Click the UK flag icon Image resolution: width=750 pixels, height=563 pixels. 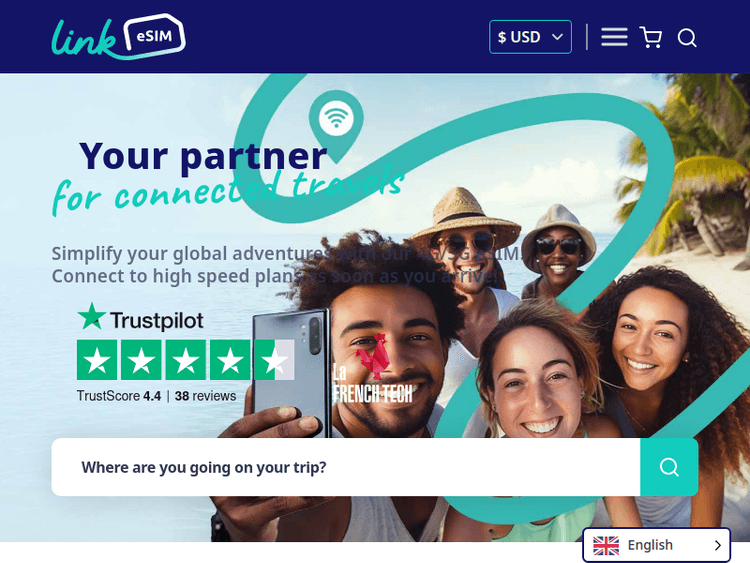606,545
